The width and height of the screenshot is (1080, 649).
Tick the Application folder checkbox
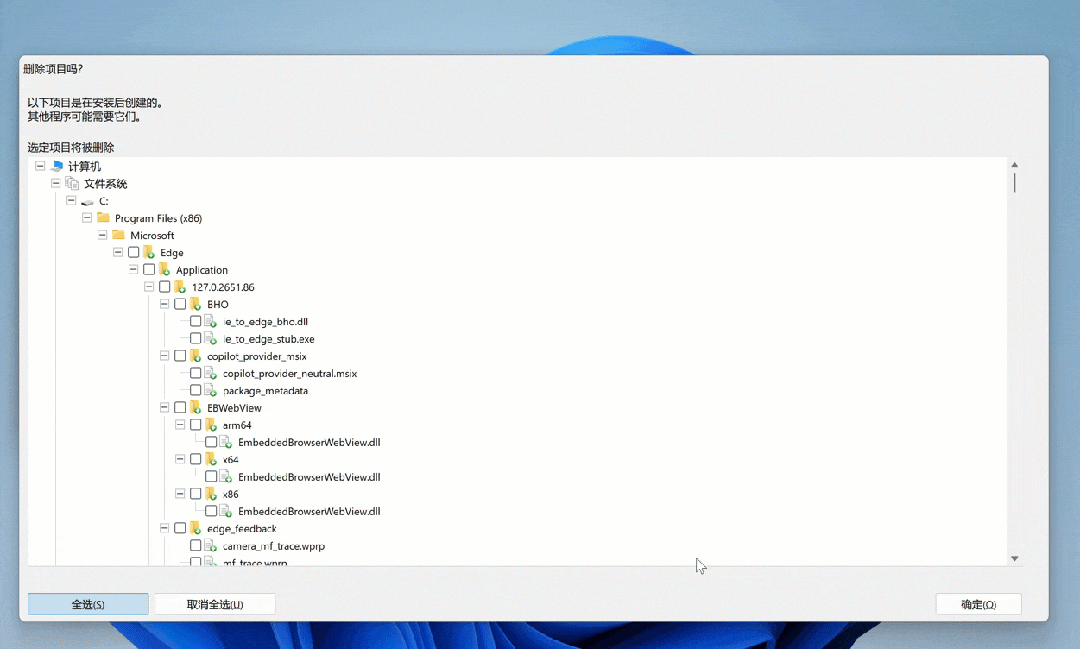tap(149, 270)
